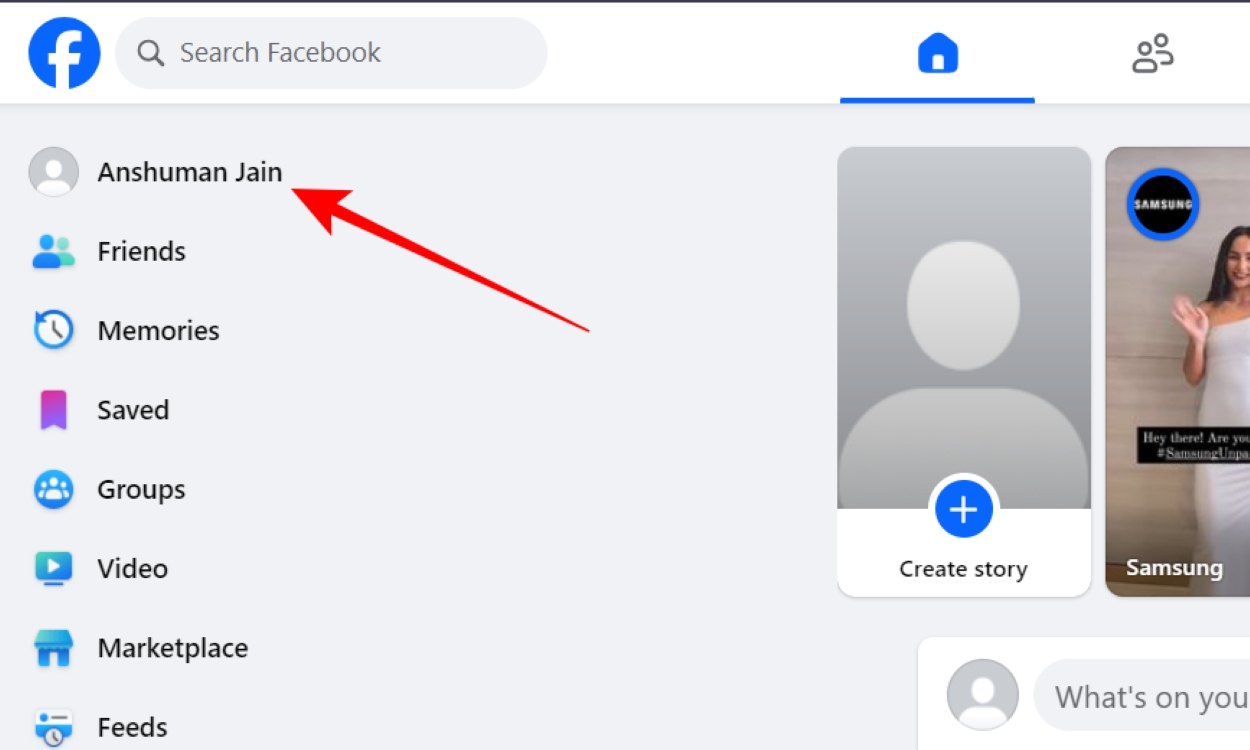Click the Create story label text

pos(963,569)
